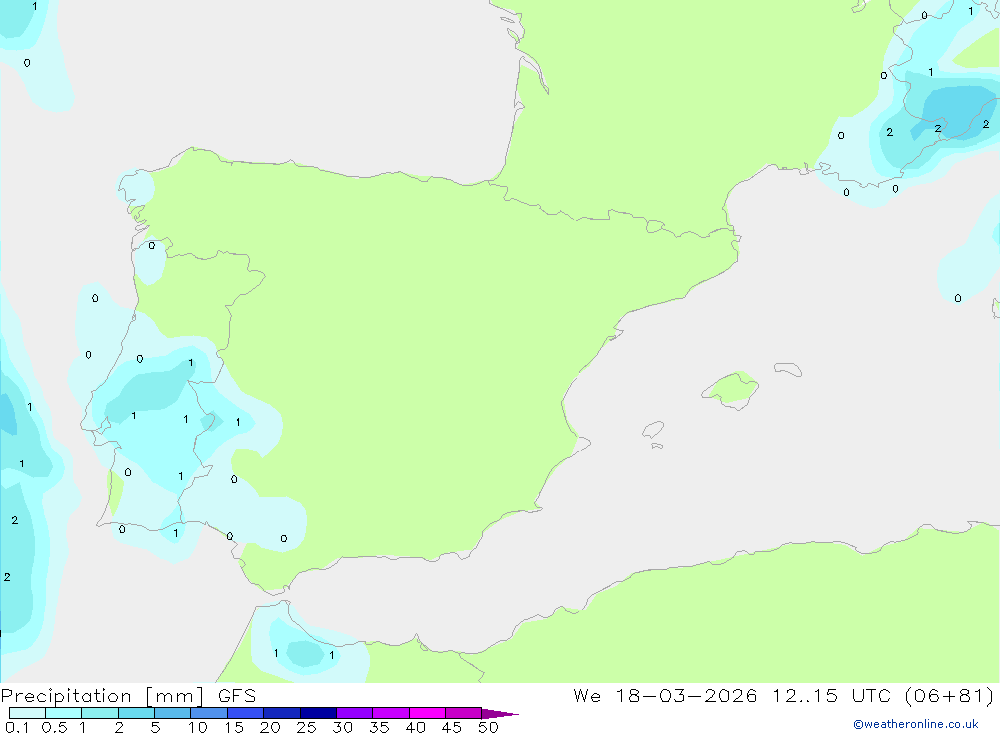
Task: Click the legend label "0.5"
Action: point(54,727)
